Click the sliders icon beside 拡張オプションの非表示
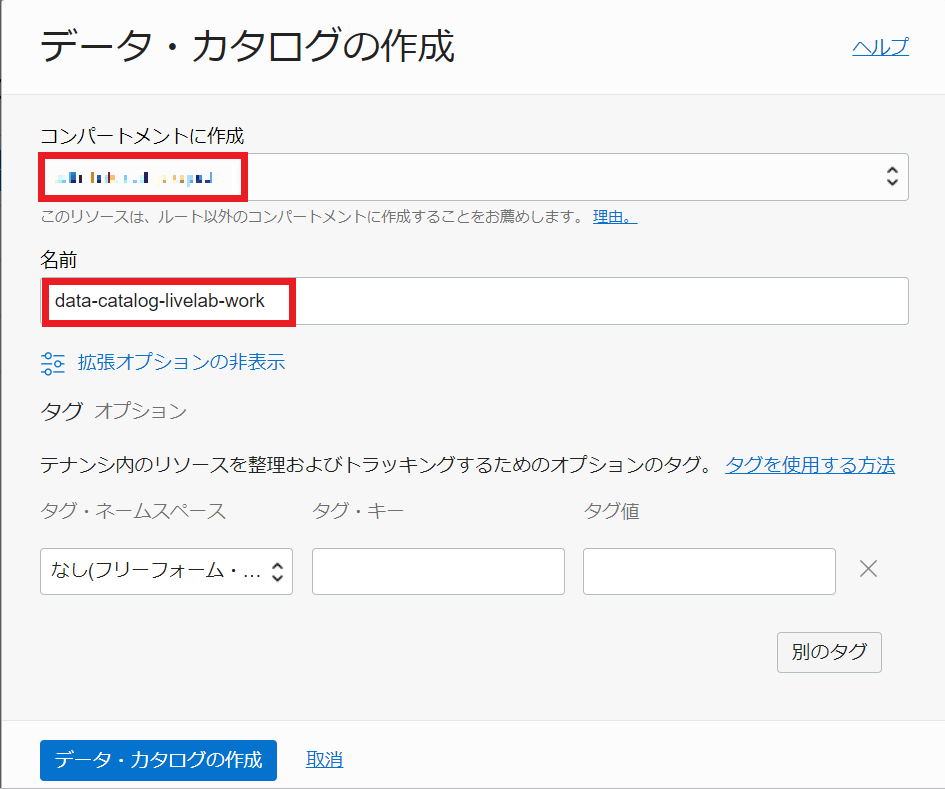 pos(53,363)
